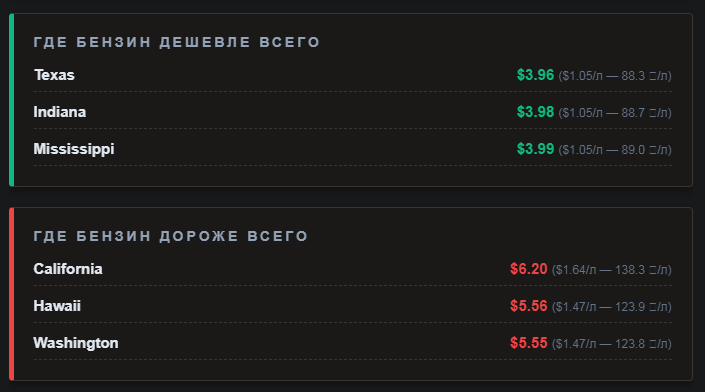Image resolution: width=705 pixels, height=392 pixels.
Task: Select the Indiana state name
Action: [x=60, y=112]
